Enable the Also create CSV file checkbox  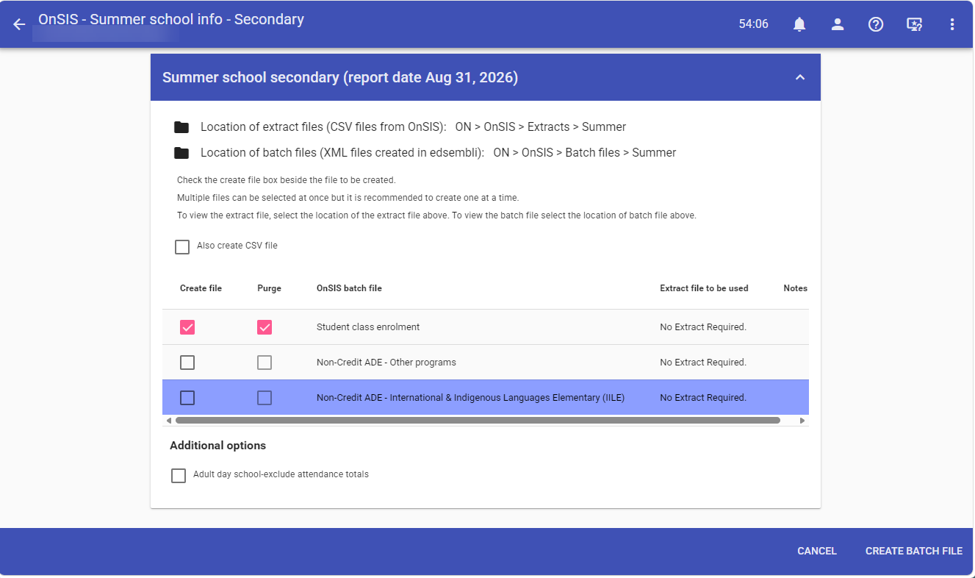point(182,247)
